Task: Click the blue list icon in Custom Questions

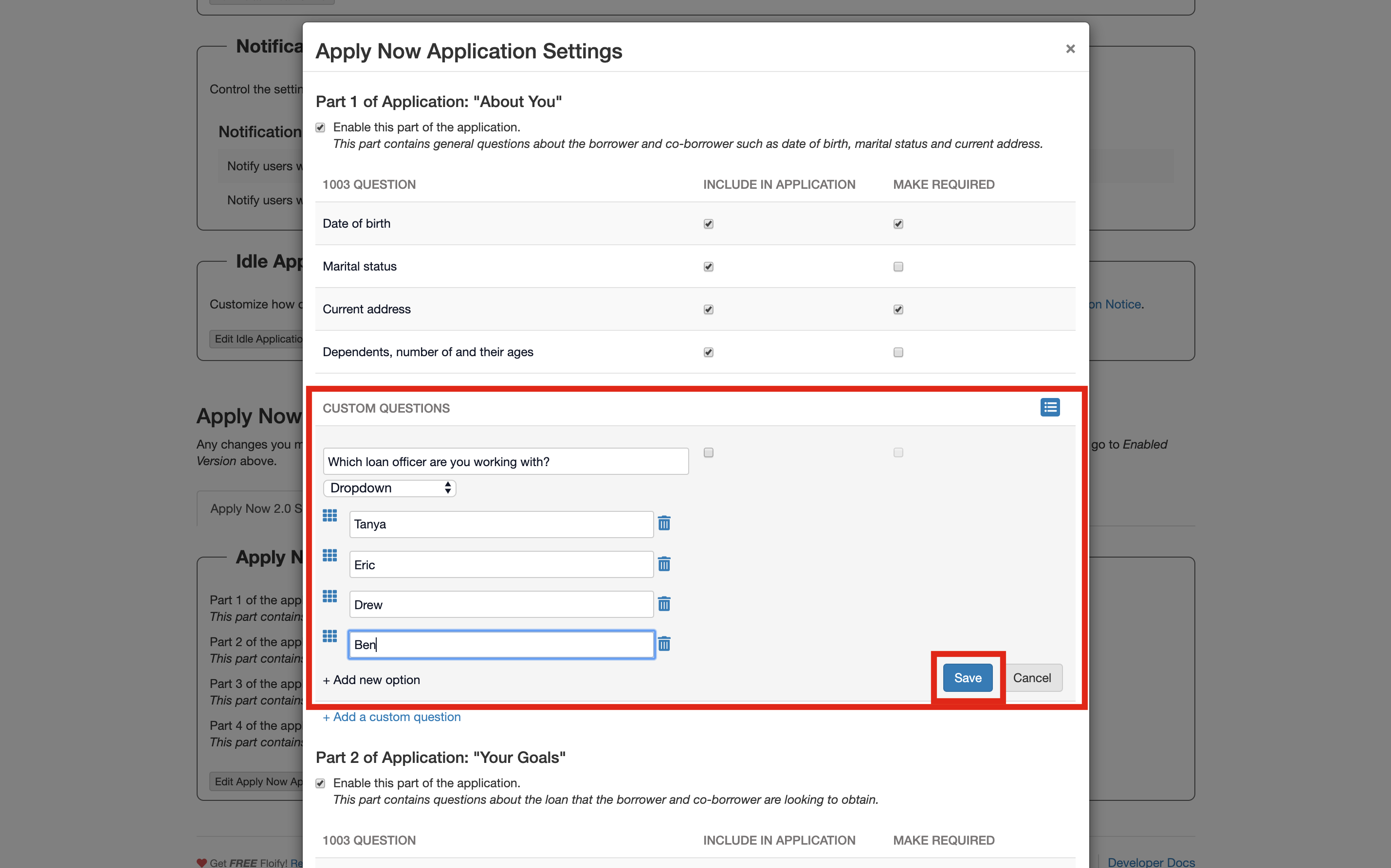Action: (1050, 407)
